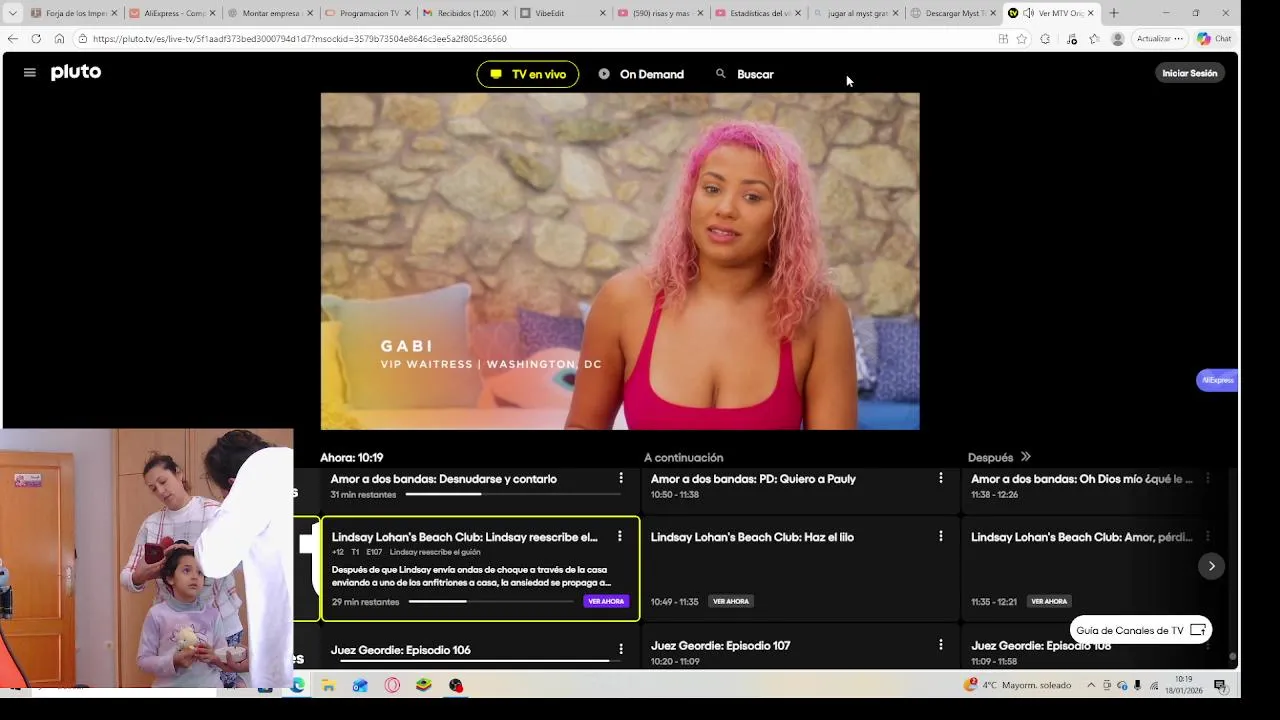Open the Buscar search
This screenshot has width=1280, height=720.
click(745, 74)
